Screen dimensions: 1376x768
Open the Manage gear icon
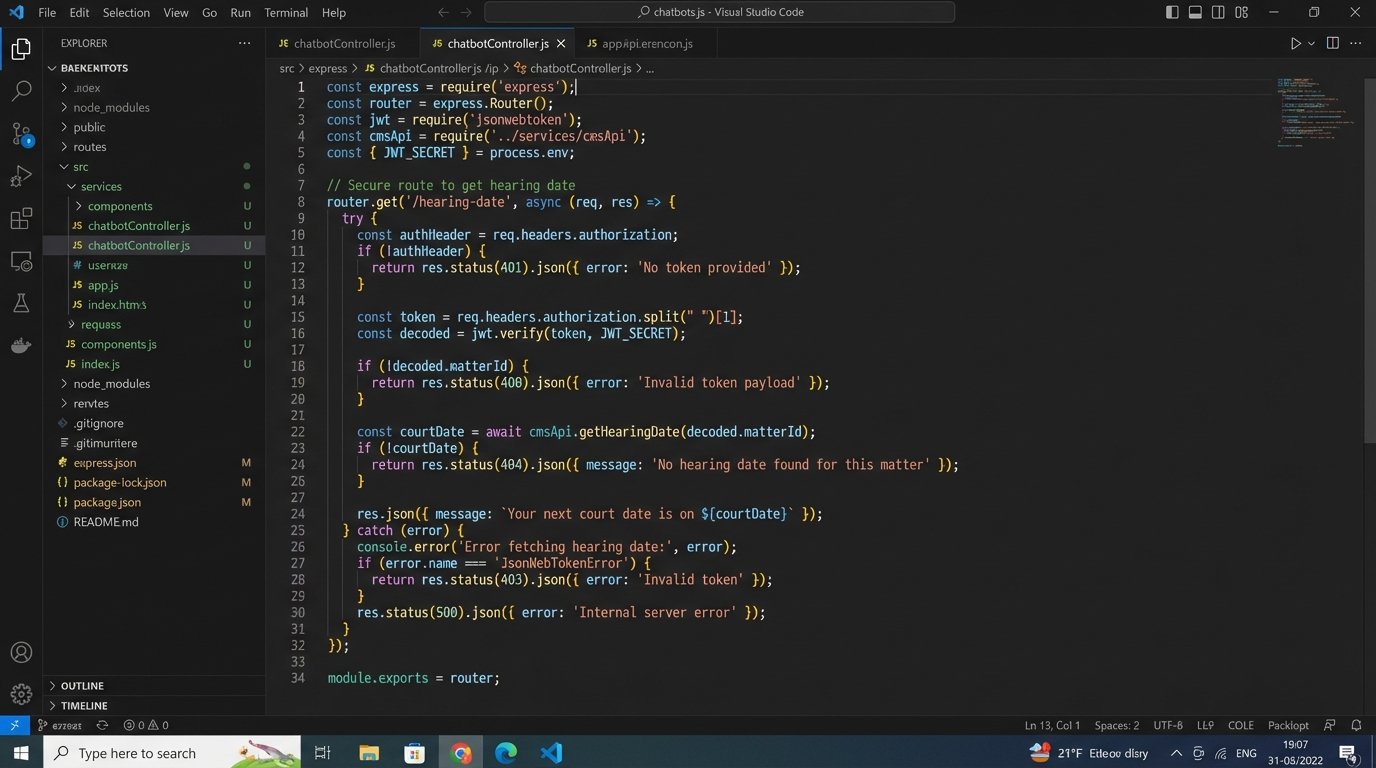[x=21, y=694]
